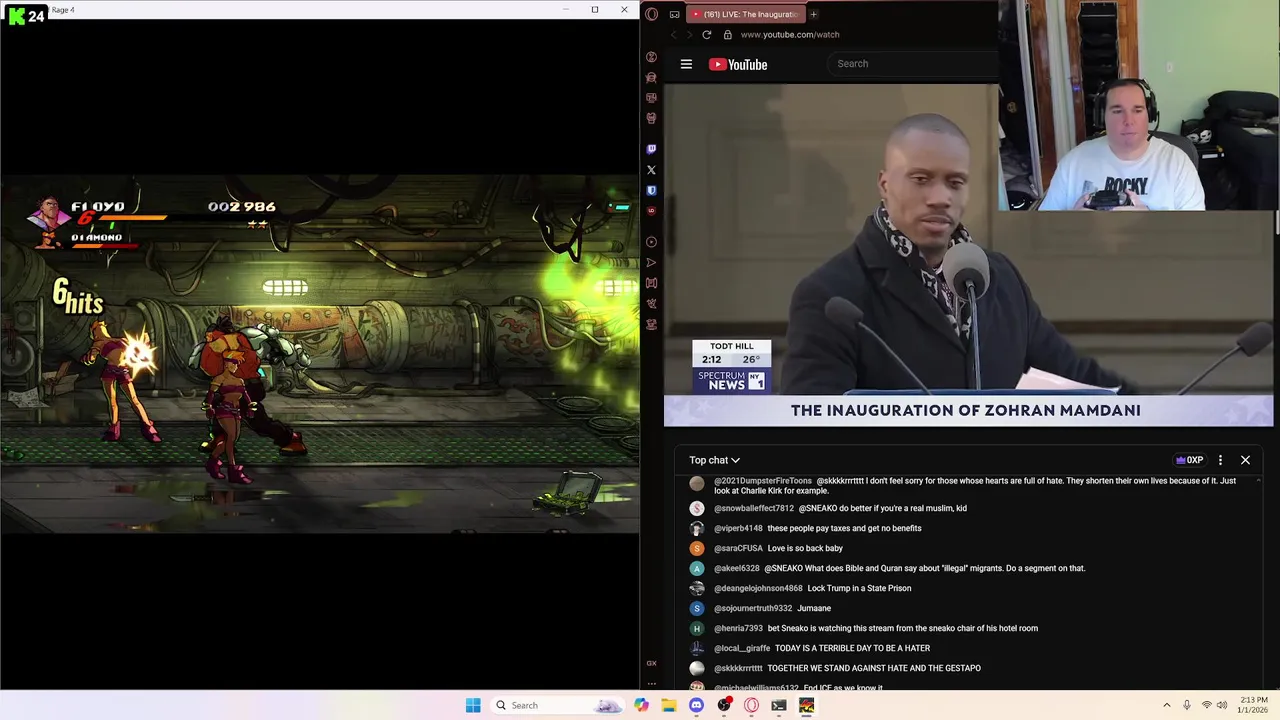Click message "Jumaane" from @sojournertruth9332
Screen dimensions: 1280x720
coord(814,608)
